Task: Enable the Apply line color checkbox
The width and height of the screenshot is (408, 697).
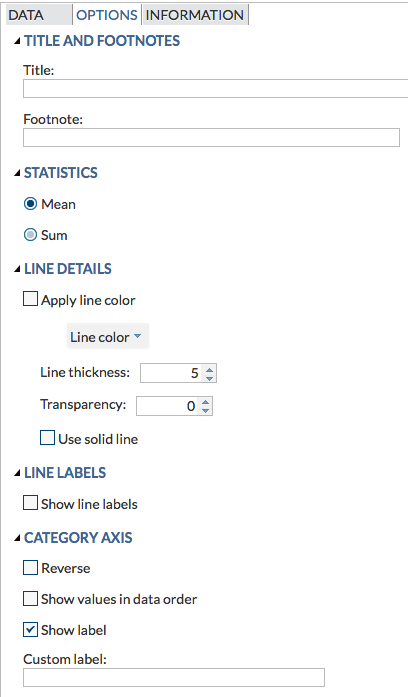Action: pos(30,299)
